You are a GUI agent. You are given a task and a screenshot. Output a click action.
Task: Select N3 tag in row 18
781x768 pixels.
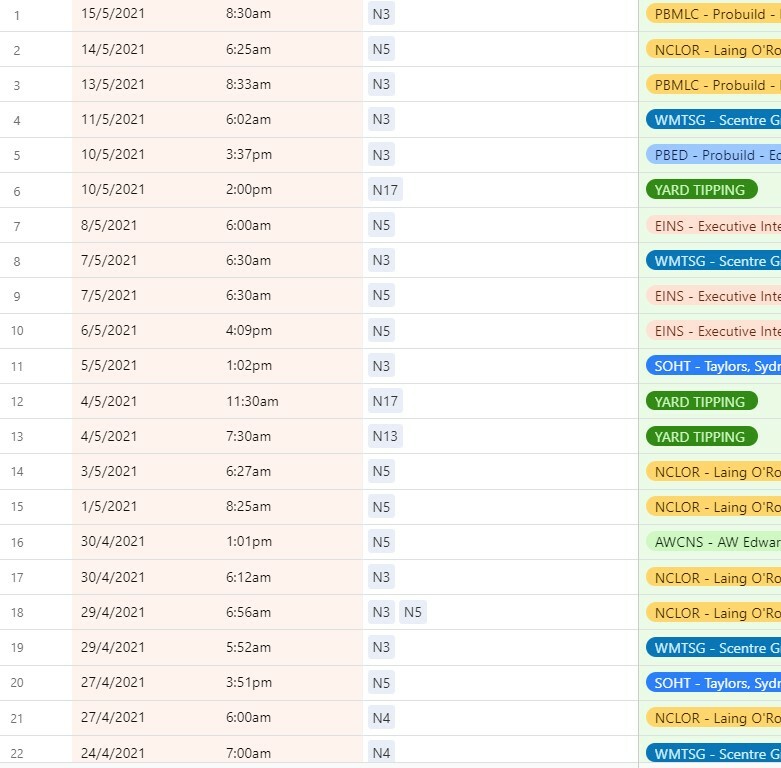(381, 612)
